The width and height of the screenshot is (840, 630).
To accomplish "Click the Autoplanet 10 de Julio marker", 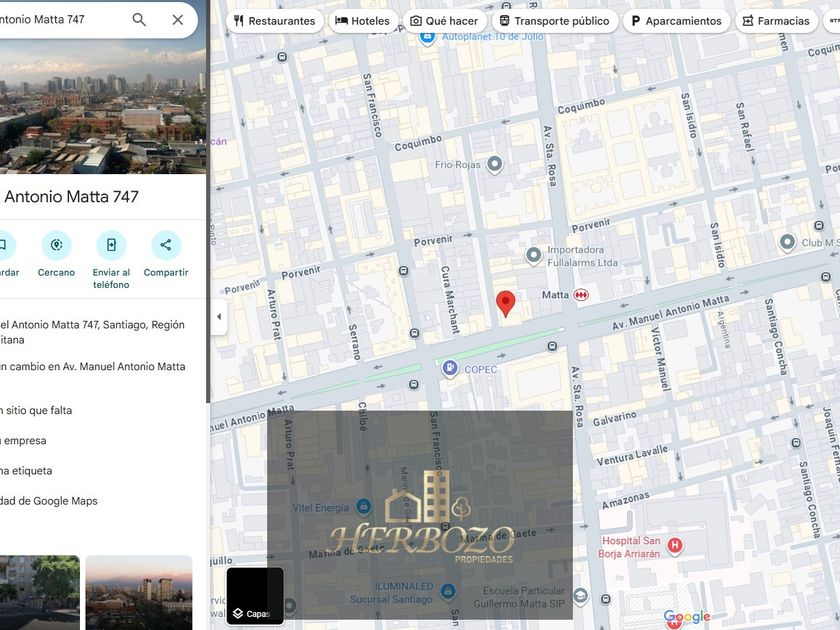I will [427, 38].
